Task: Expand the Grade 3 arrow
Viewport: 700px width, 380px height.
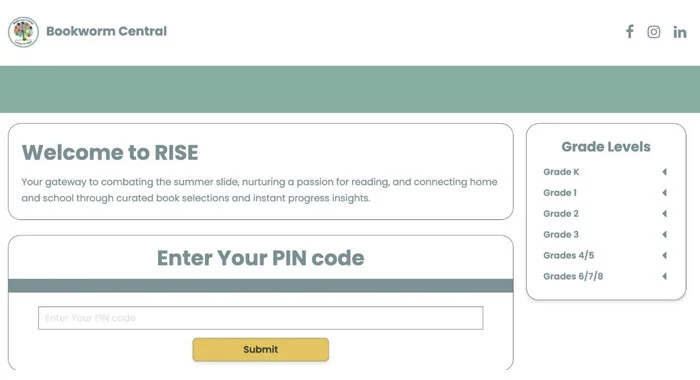Action: tap(664, 234)
